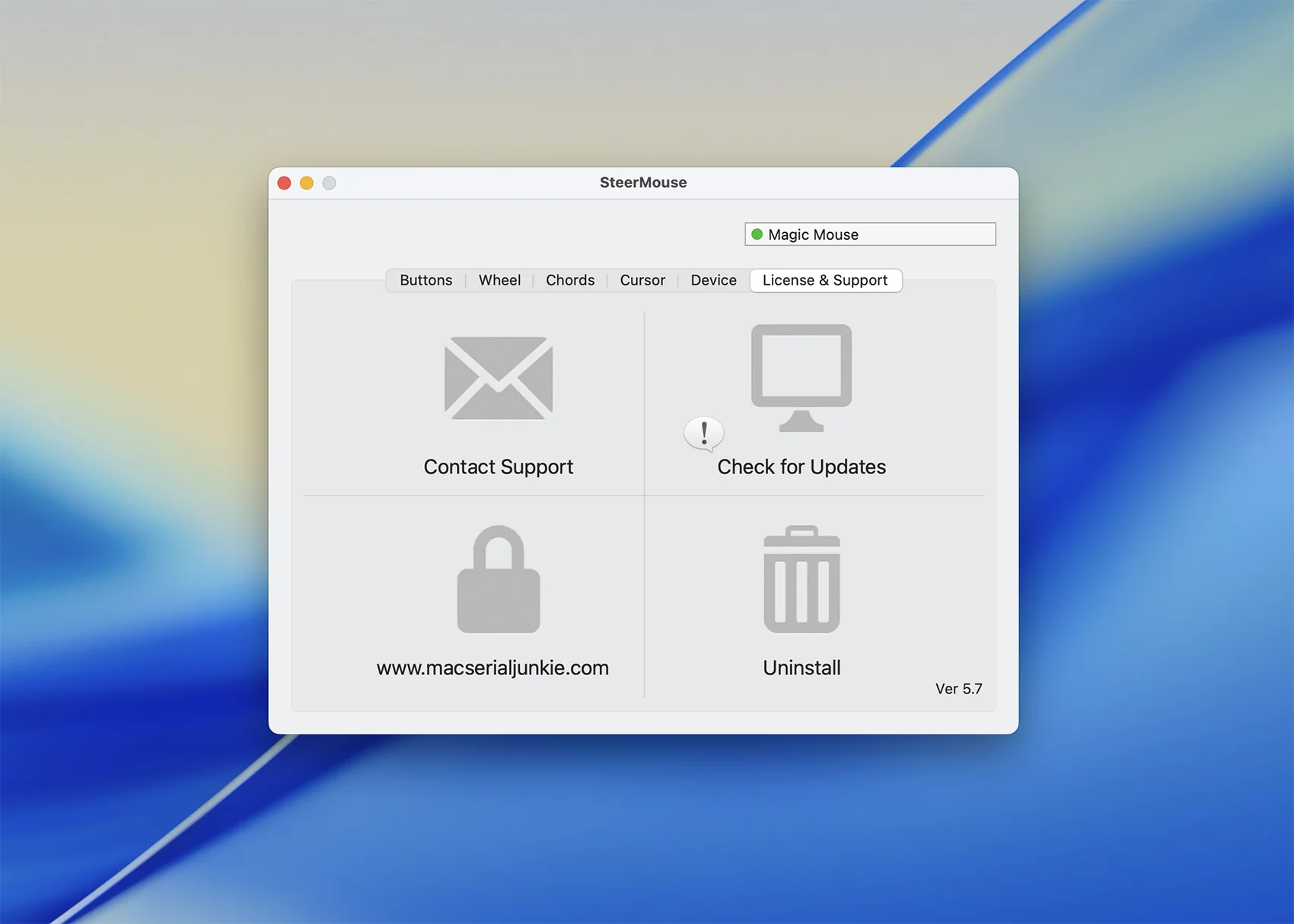This screenshot has width=1294, height=924.
Task: Click the monitor Check for Updates icon
Action: (802, 378)
